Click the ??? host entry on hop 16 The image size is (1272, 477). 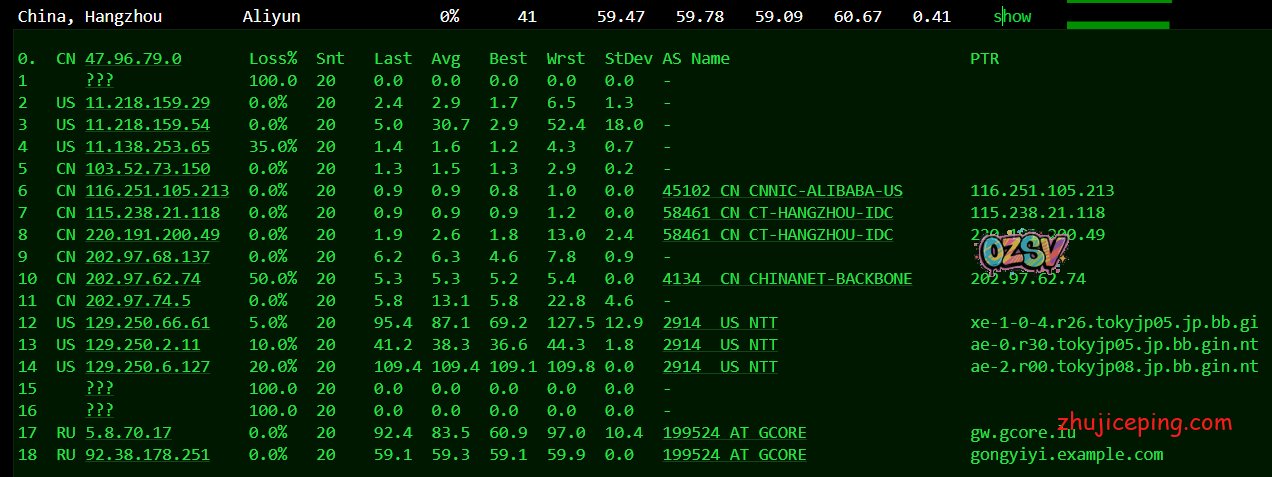click(x=99, y=411)
